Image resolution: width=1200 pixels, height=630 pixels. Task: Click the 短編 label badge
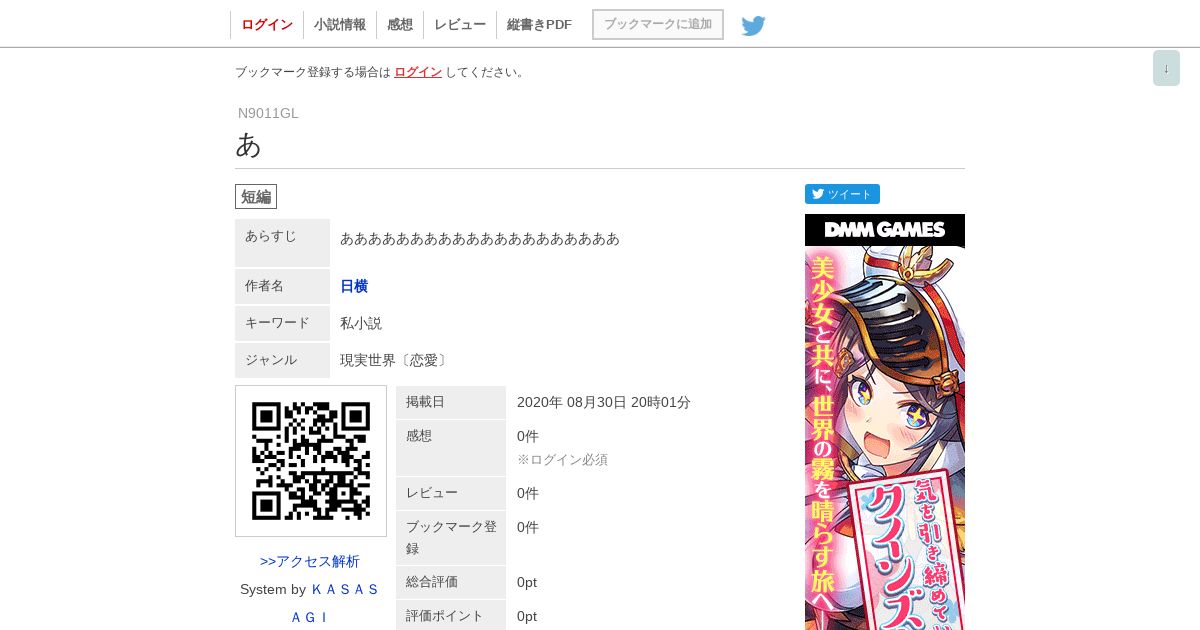point(256,196)
